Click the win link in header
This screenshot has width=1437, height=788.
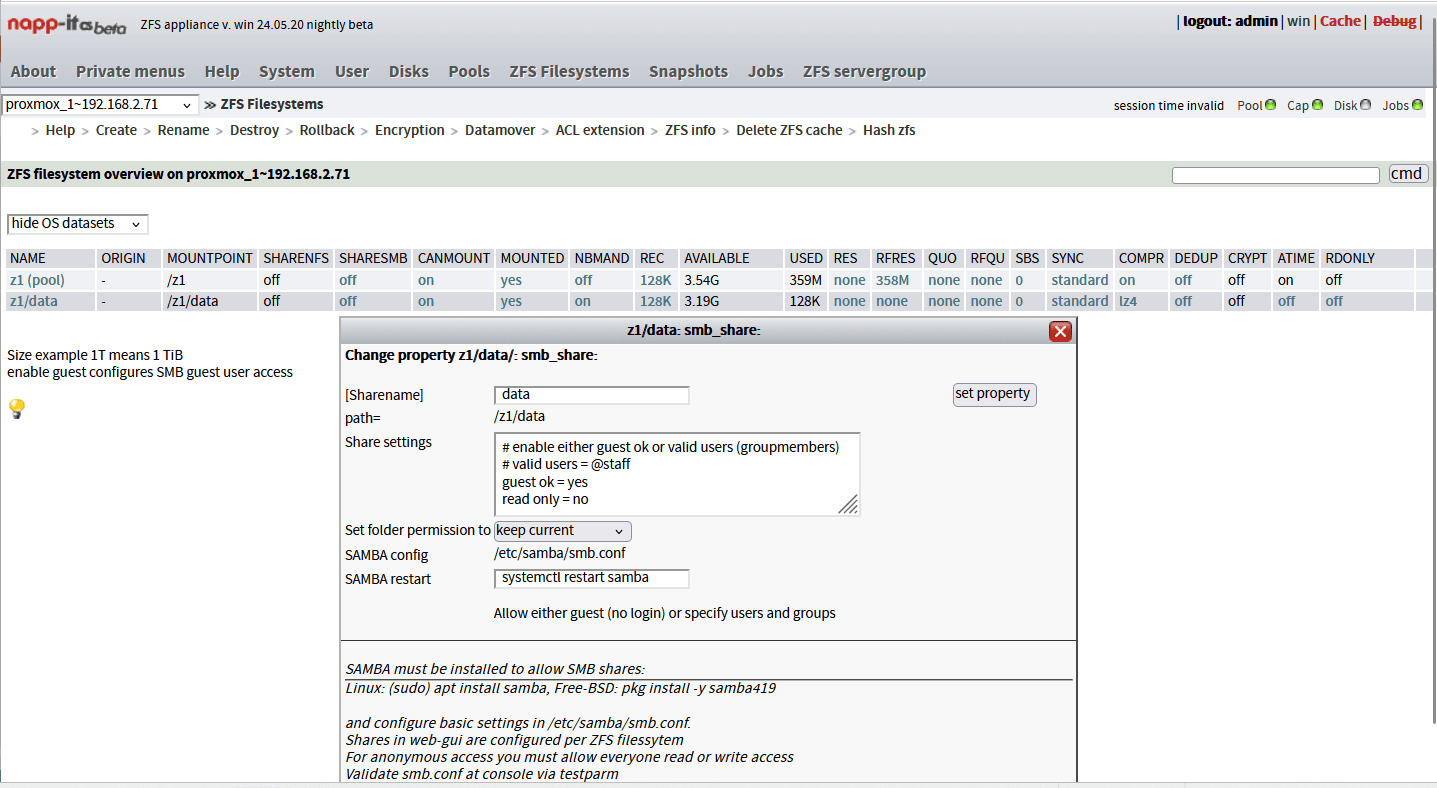click(1298, 21)
